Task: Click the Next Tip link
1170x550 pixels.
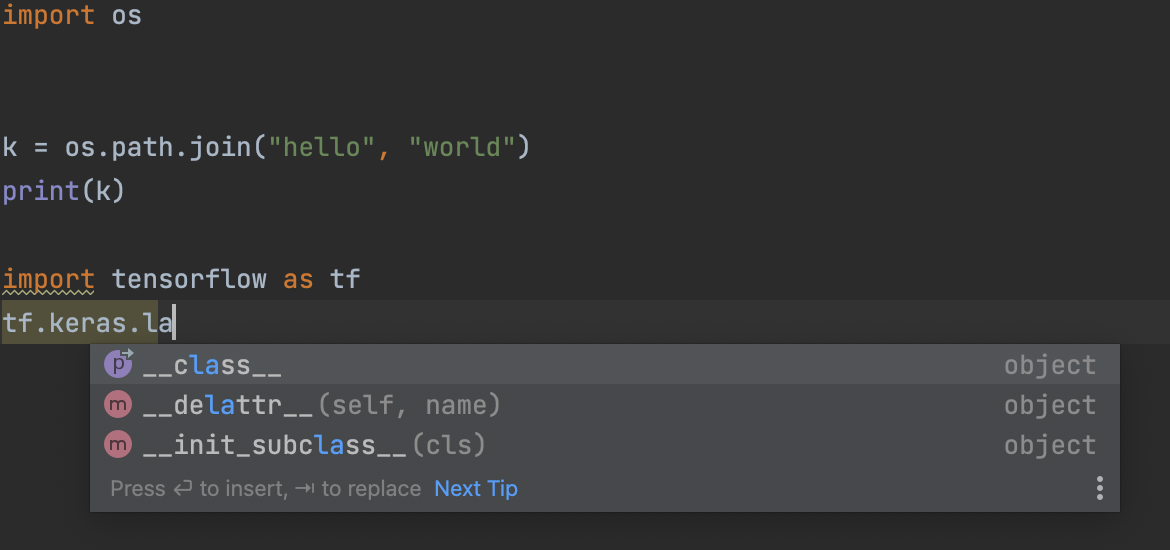Action: pos(476,489)
